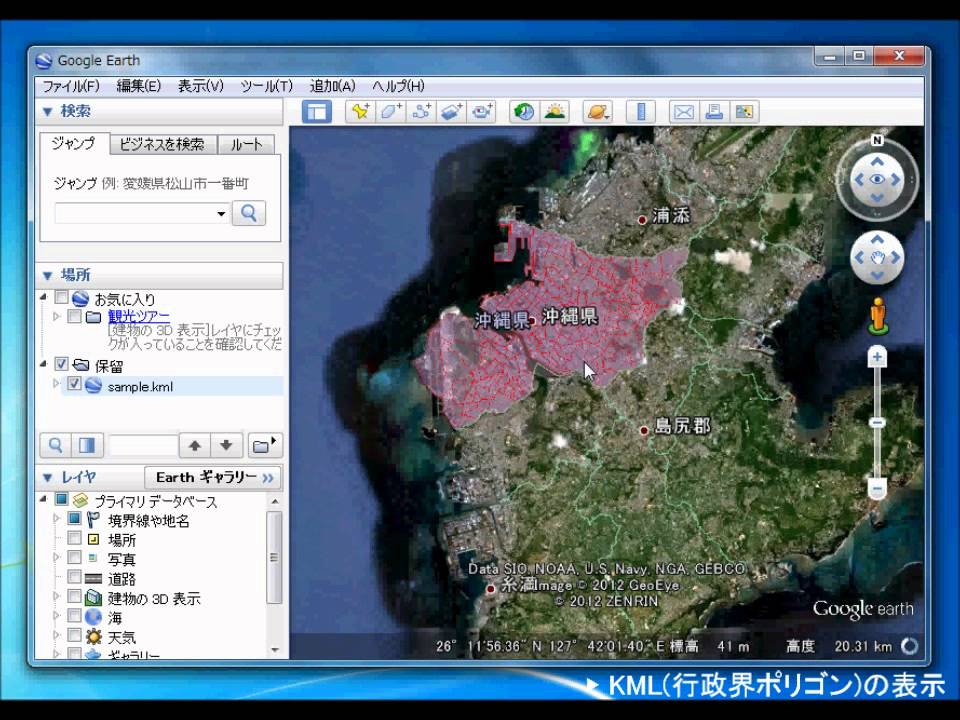Viewport: 960px width, 720px height.
Task: Click the 観光ツアー link
Action: tap(139, 317)
